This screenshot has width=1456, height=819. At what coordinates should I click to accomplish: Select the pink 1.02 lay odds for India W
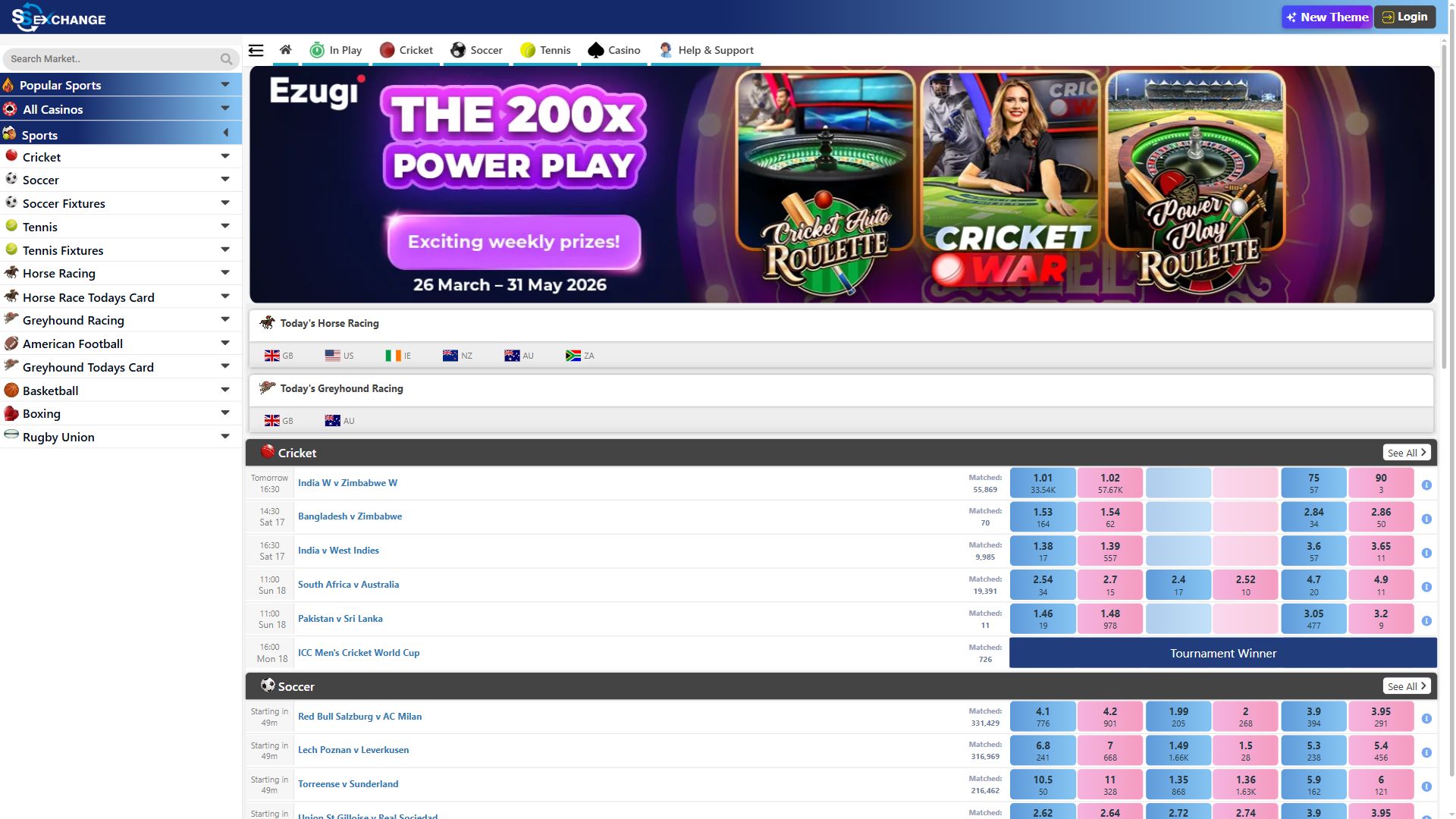pyautogui.click(x=1110, y=483)
